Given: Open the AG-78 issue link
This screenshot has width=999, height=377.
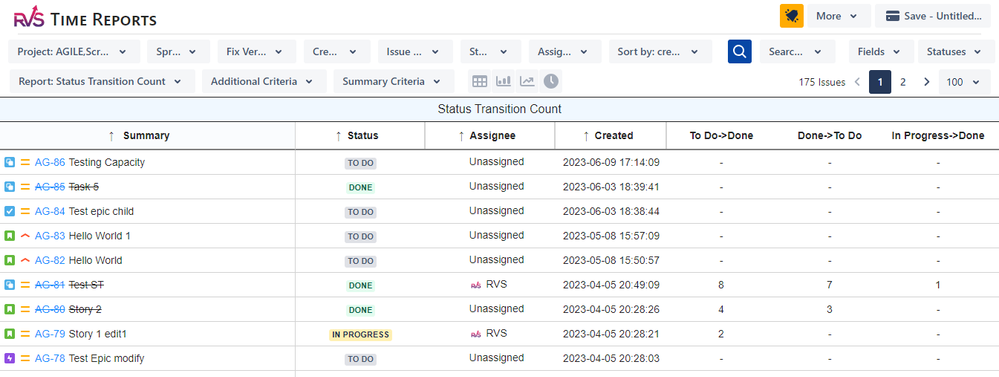Looking at the screenshot, I should click(x=50, y=359).
